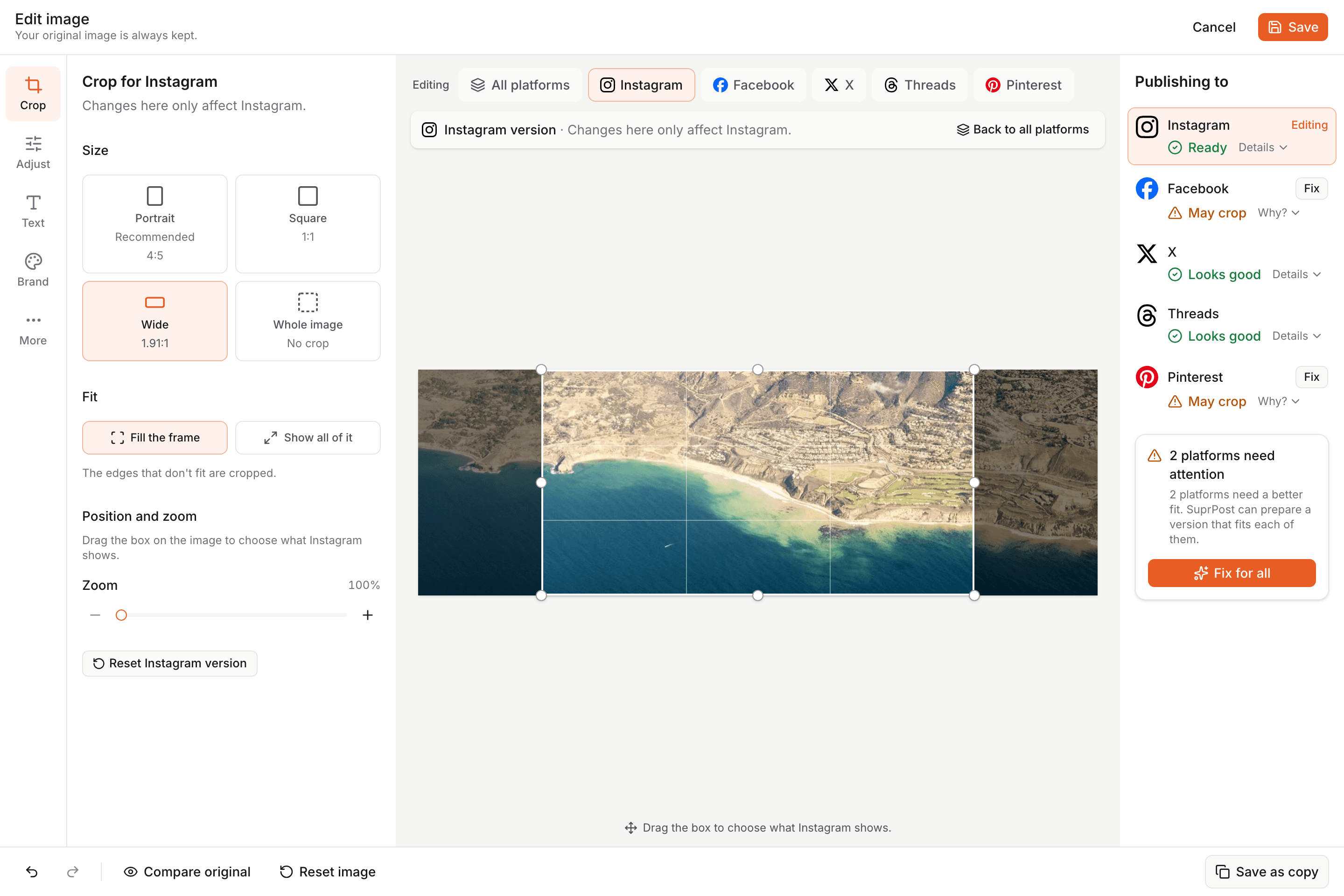Image resolution: width=1344 pixels, height=896 pixels.
Task: Choose Square 1:1 size option
Action: pyautogui.click(x=308, y=224)
